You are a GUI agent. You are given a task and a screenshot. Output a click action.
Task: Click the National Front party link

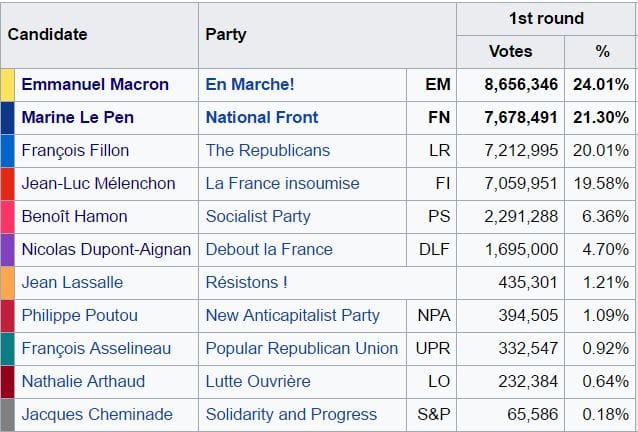pos(262,117)
